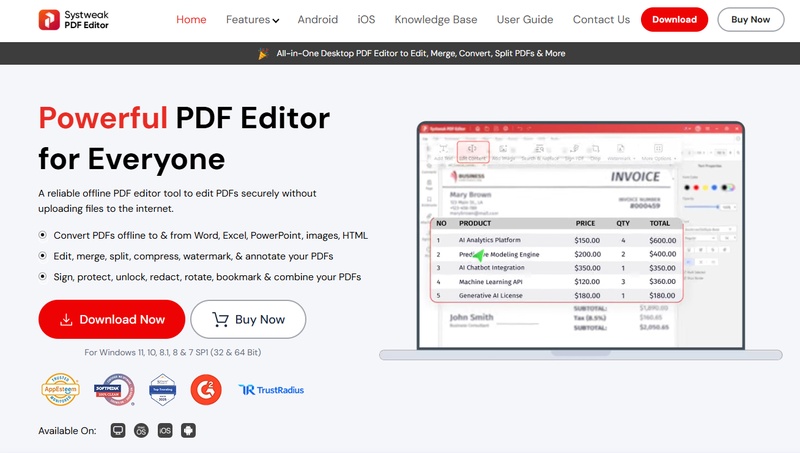The width and height of the screenshot is (800, 453).
Task: Click the Softpedia 100% clean badge
Action: [x=114, y=389]
